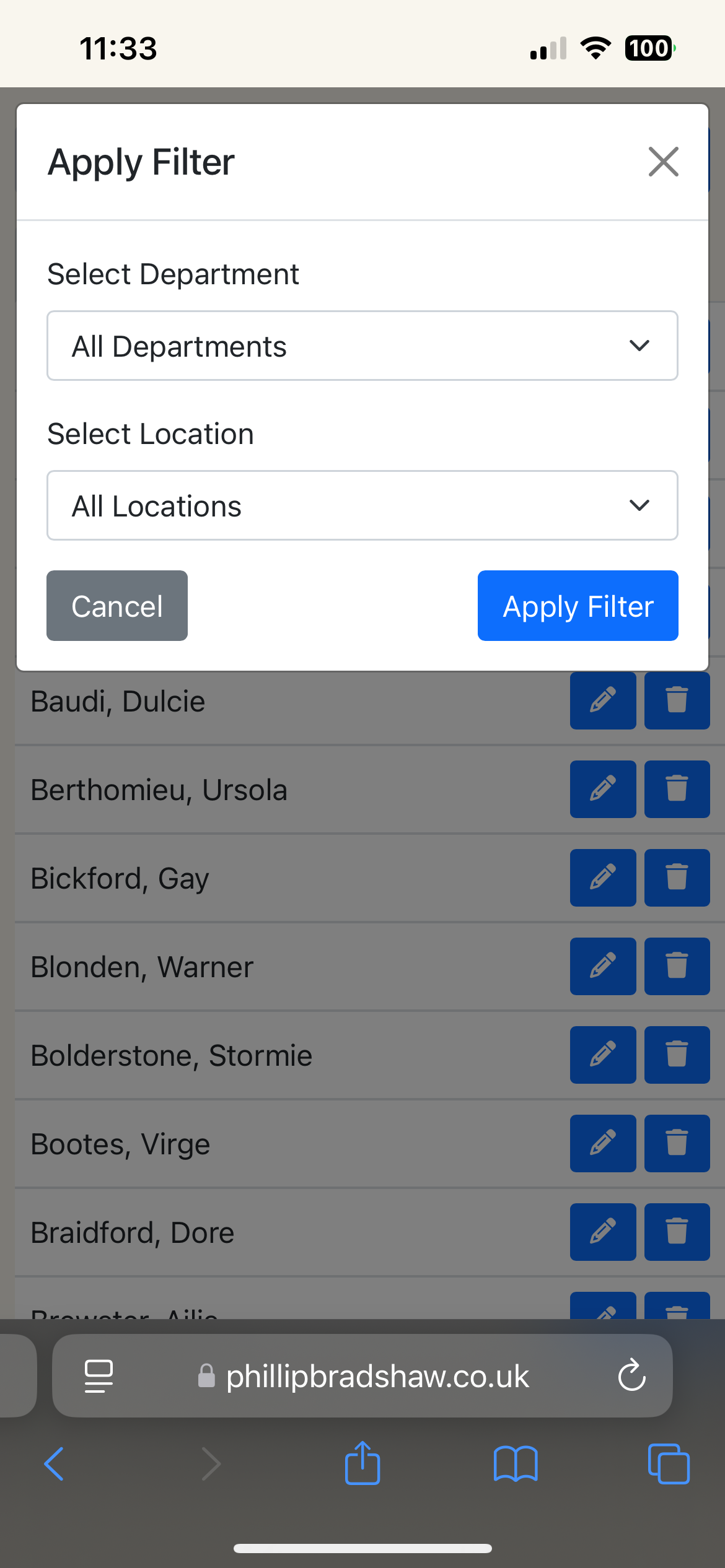
Task: Close the Apply Filter dialog with X
Action: (x=663, y=162)
